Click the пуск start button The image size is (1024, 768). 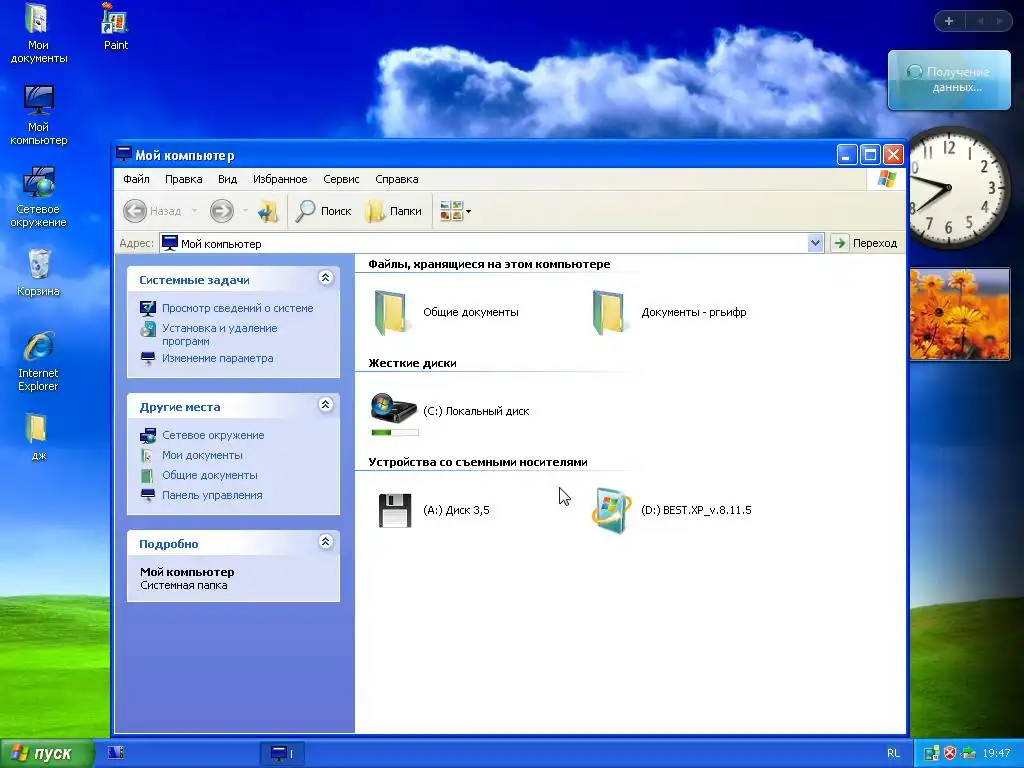[x=46, y=753]
